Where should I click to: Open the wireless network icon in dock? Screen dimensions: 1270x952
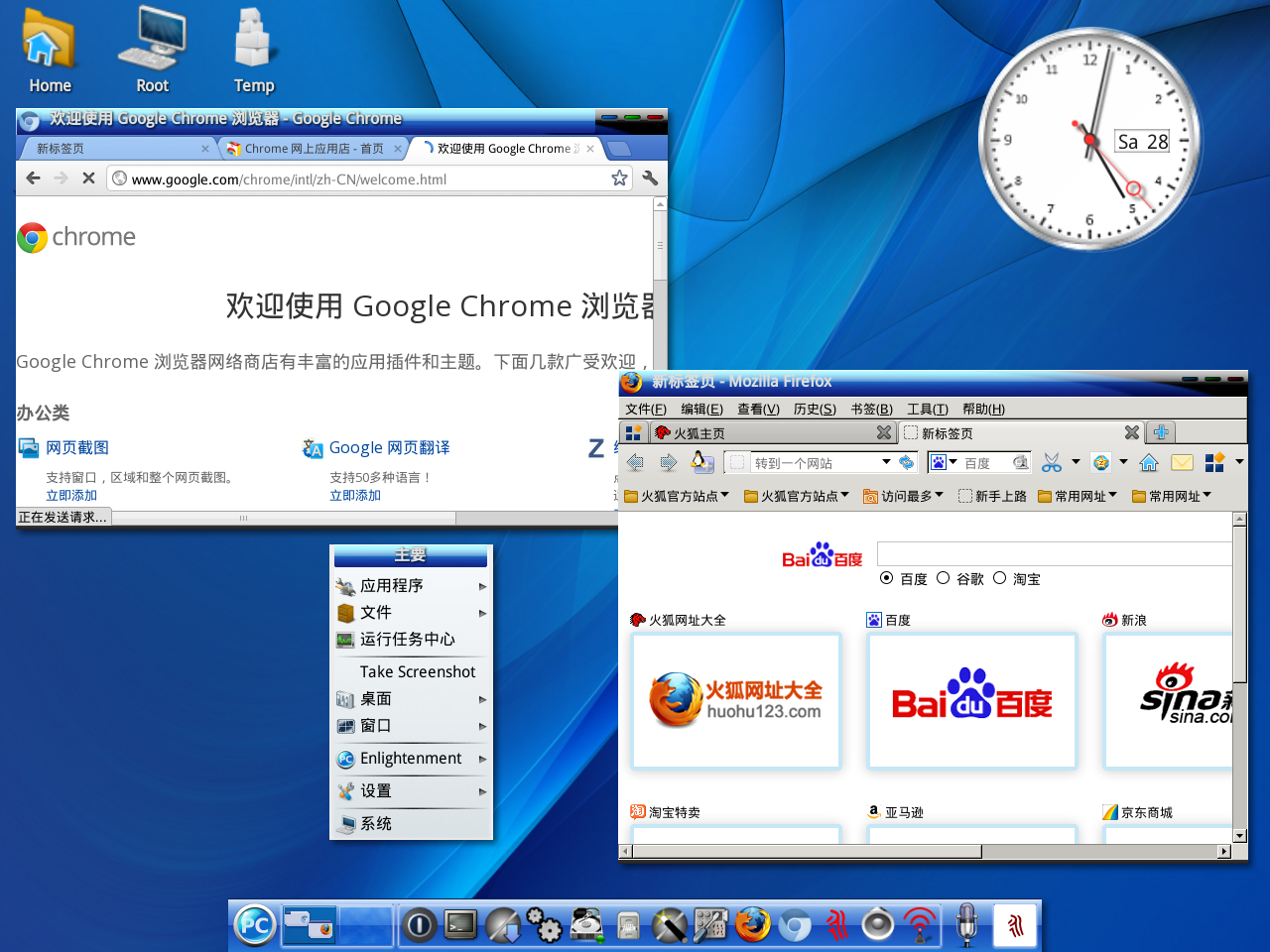[920, 925]
